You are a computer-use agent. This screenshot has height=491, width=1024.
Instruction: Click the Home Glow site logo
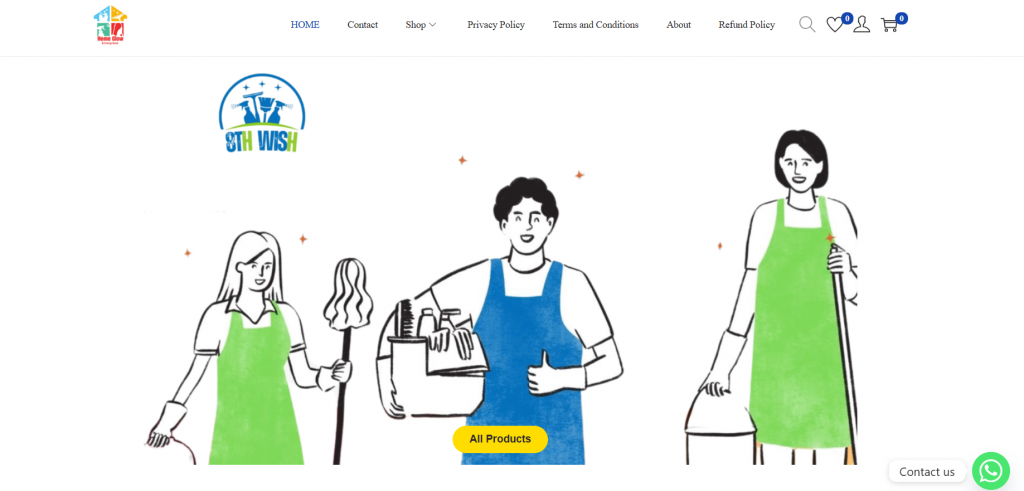pyautogui.click(x=110, y=25)
